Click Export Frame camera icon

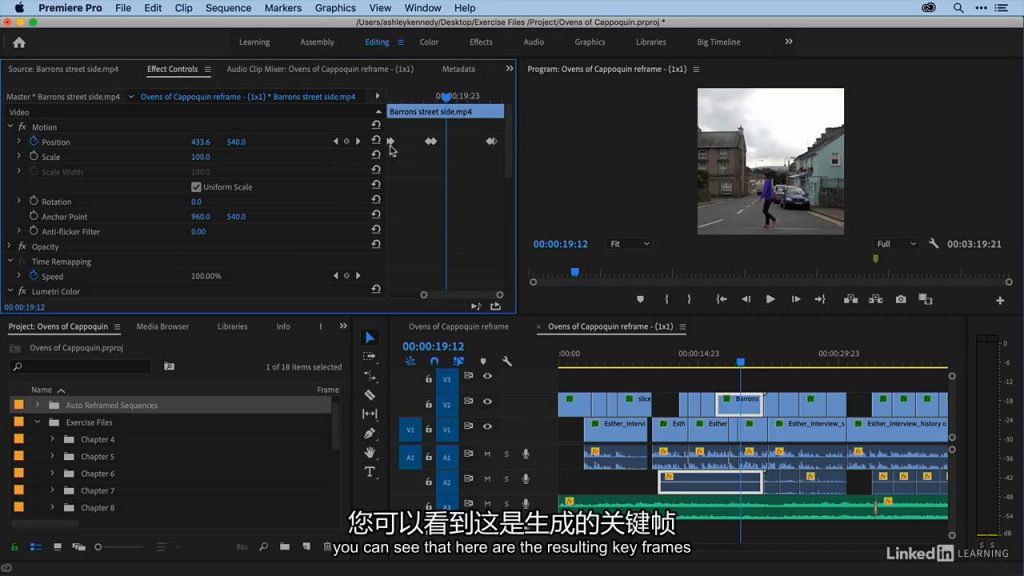coord(901,299)
